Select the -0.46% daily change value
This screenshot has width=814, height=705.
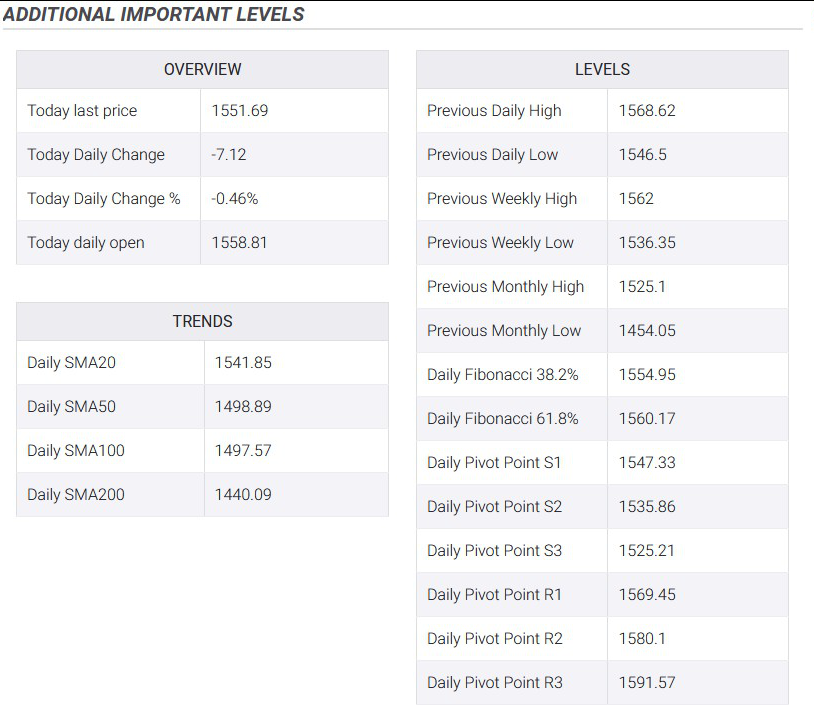coord(235,199)
